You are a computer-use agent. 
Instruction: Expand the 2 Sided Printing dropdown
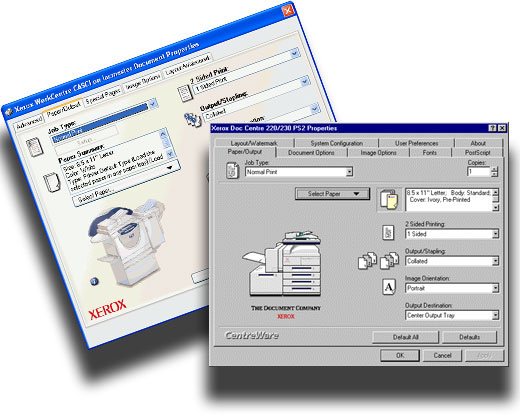tap(495, 234)
